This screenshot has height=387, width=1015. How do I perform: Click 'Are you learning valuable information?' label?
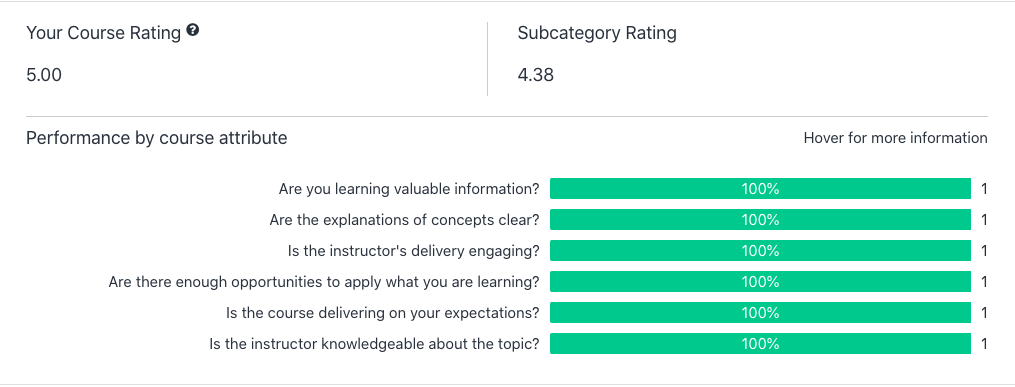tap(409, 189)
